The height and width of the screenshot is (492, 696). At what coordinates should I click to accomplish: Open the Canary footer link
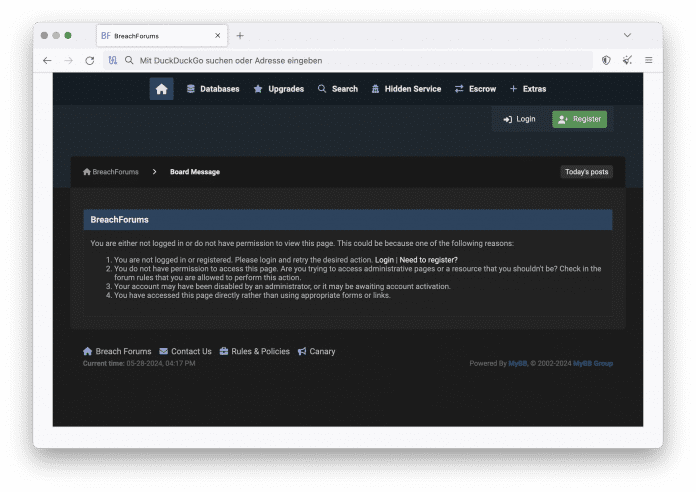click(316, 351)
